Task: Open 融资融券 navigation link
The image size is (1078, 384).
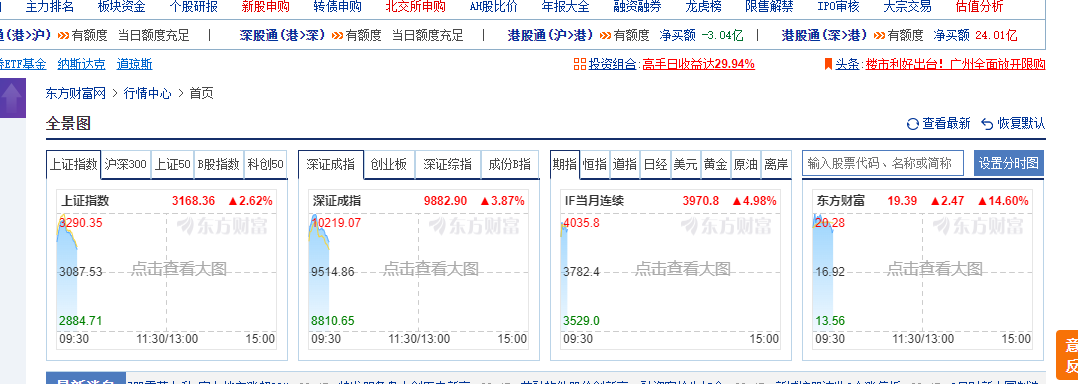Action: (638, 8)
